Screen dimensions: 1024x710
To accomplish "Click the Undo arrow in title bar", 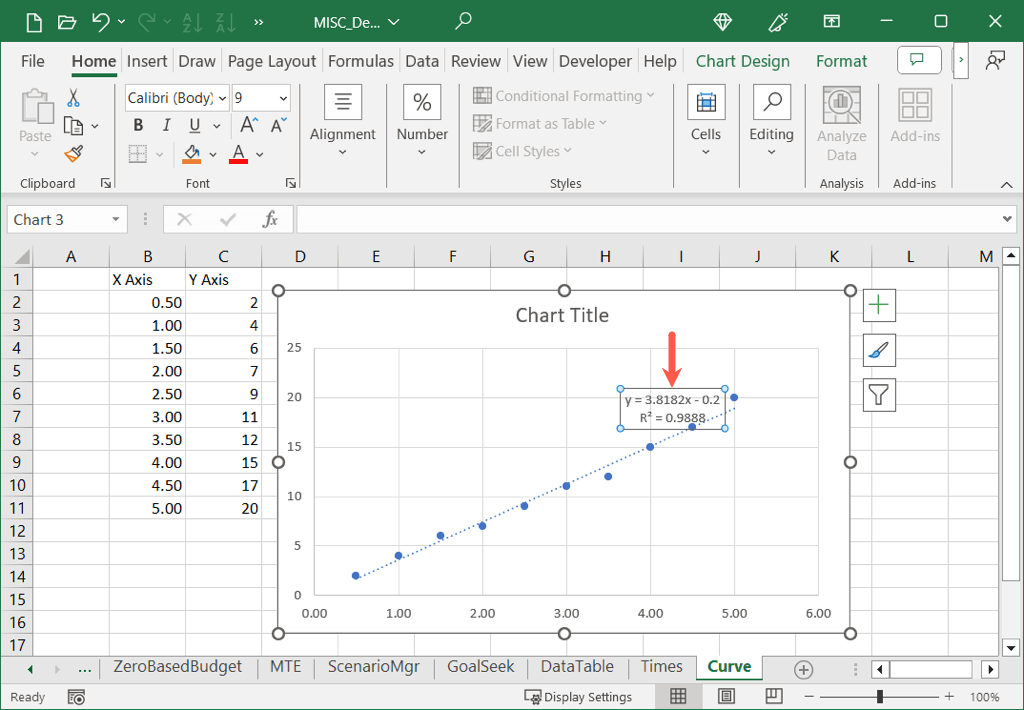I will 99,21.
